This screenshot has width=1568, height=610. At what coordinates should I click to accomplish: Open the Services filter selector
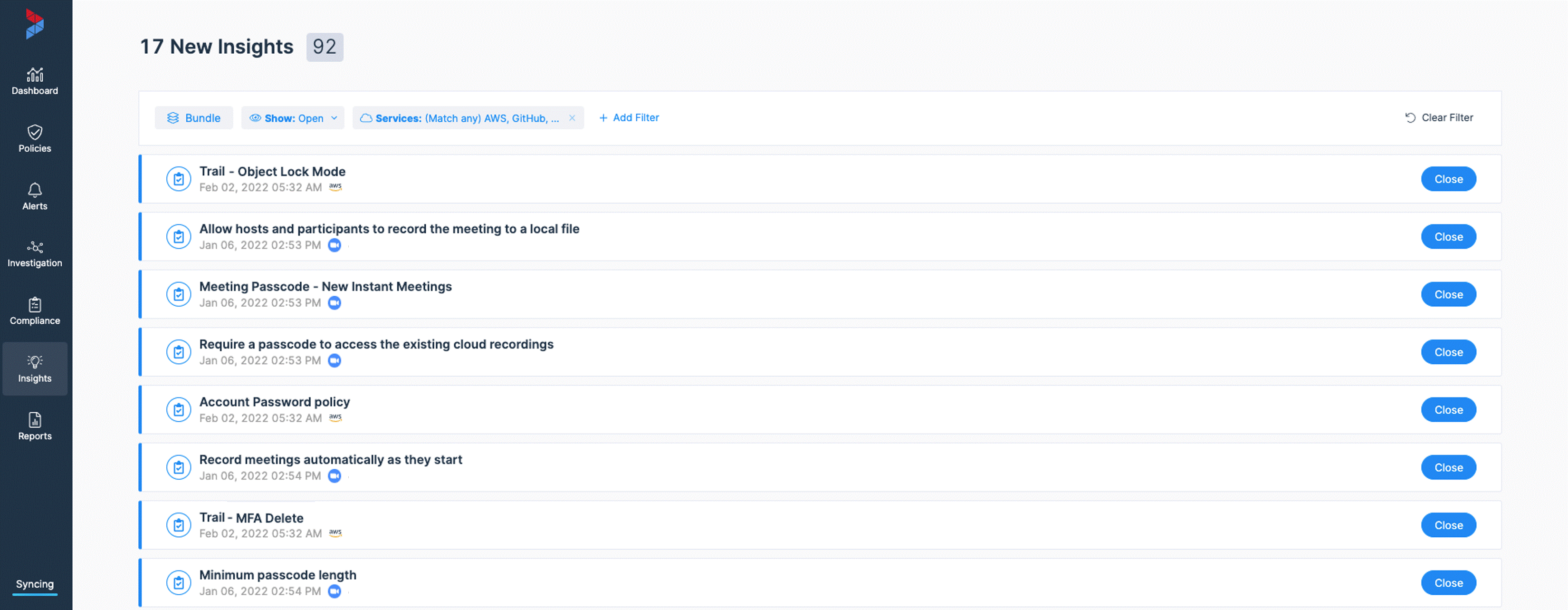[x=460, y=118]
